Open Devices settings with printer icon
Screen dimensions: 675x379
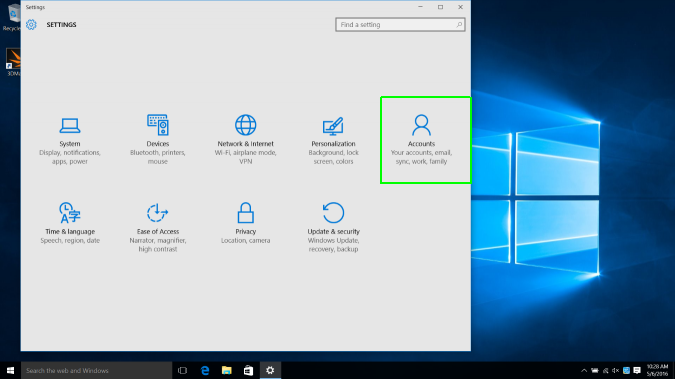point(158,140)
